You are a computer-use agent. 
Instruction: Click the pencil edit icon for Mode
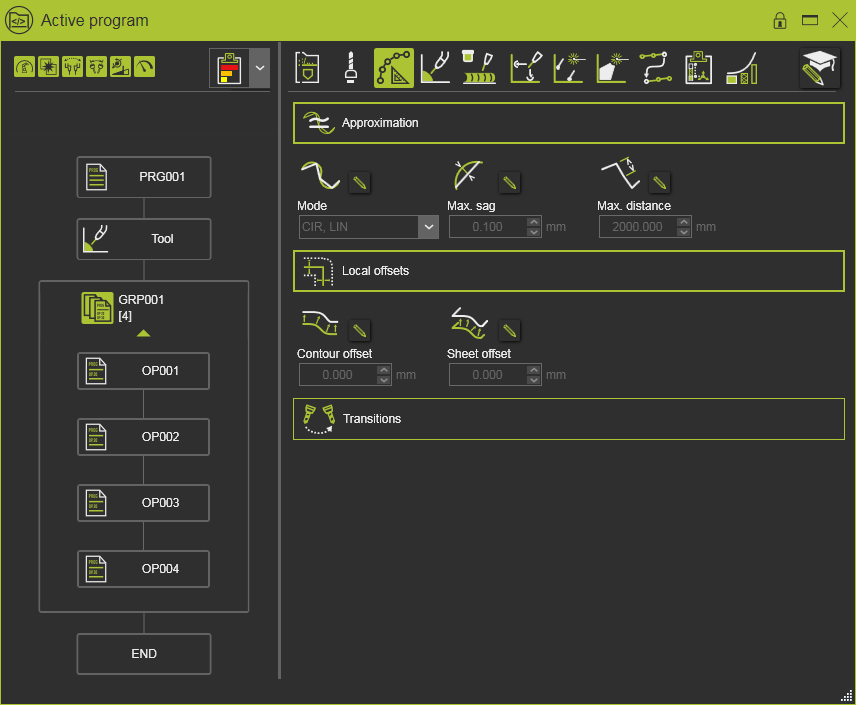tap(360, 182)
